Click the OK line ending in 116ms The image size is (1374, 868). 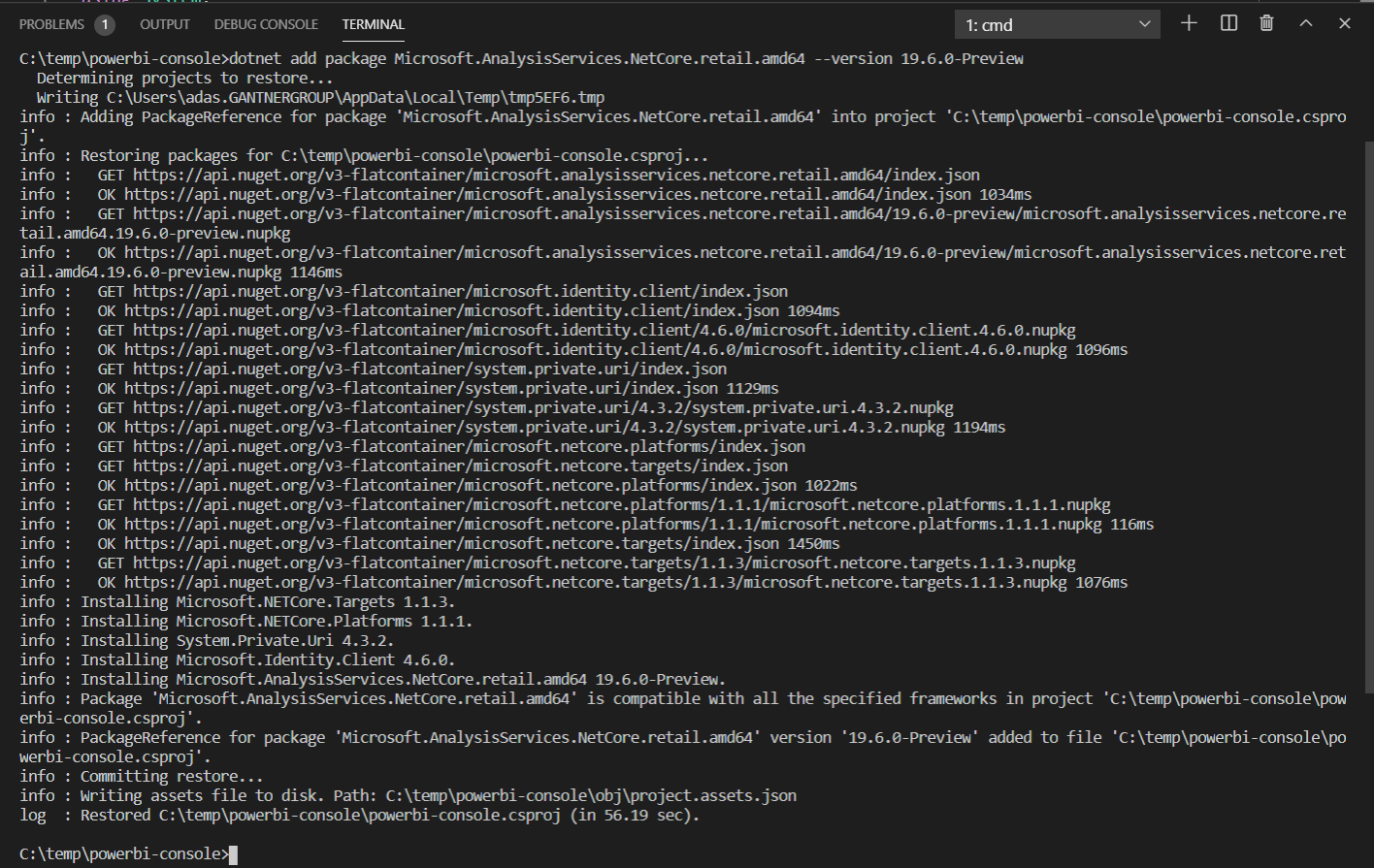pyautogui.click(x=587, y=525)
